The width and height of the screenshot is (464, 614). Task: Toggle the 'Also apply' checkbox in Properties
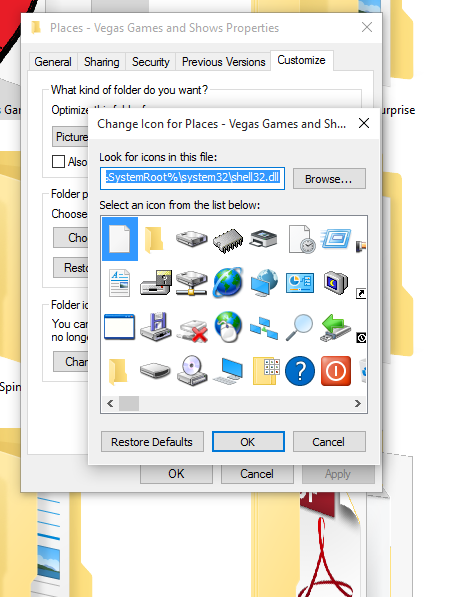coord(58,161)
